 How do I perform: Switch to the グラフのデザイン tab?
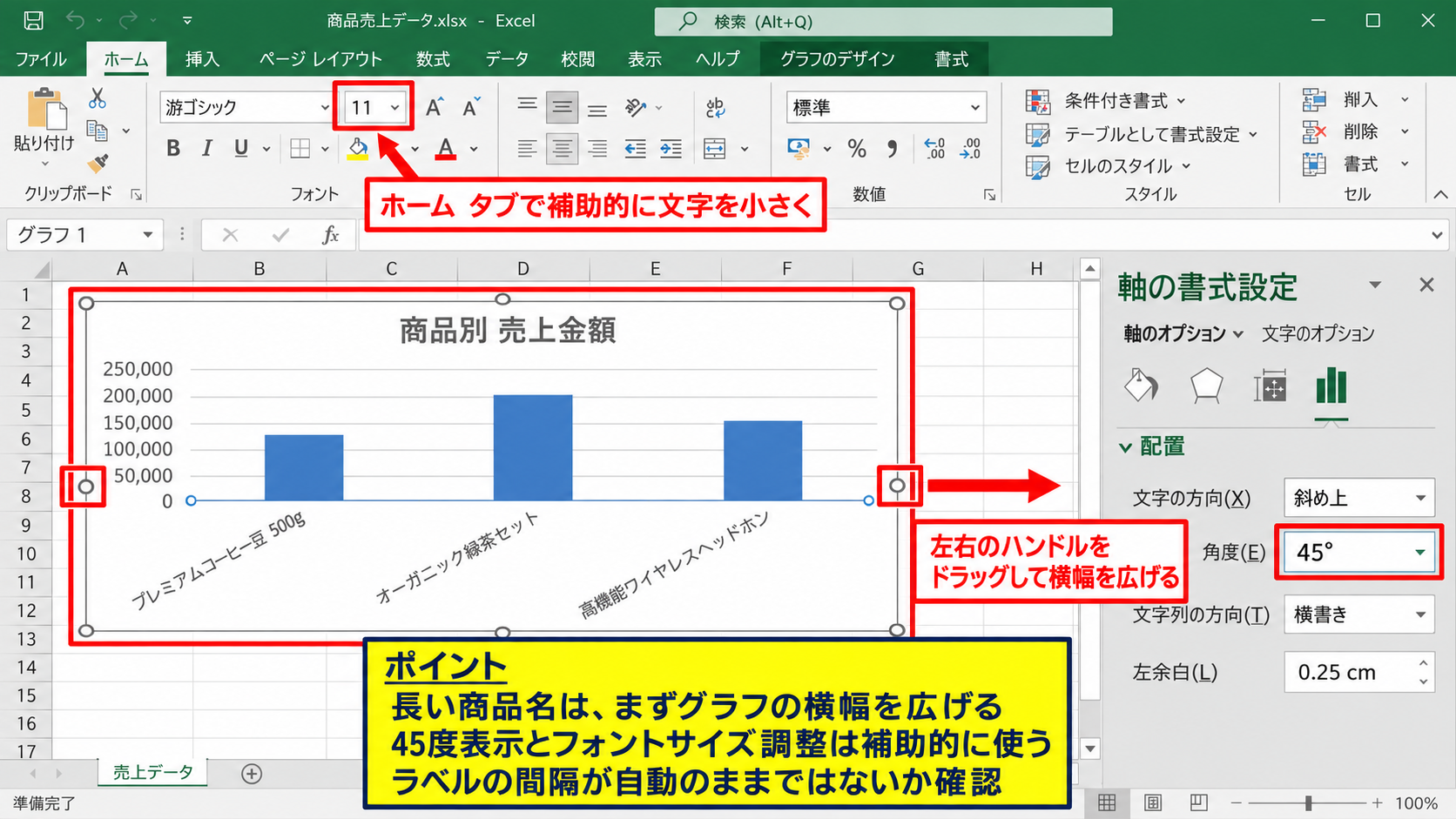pyautogui.click(x=837, y=59)
